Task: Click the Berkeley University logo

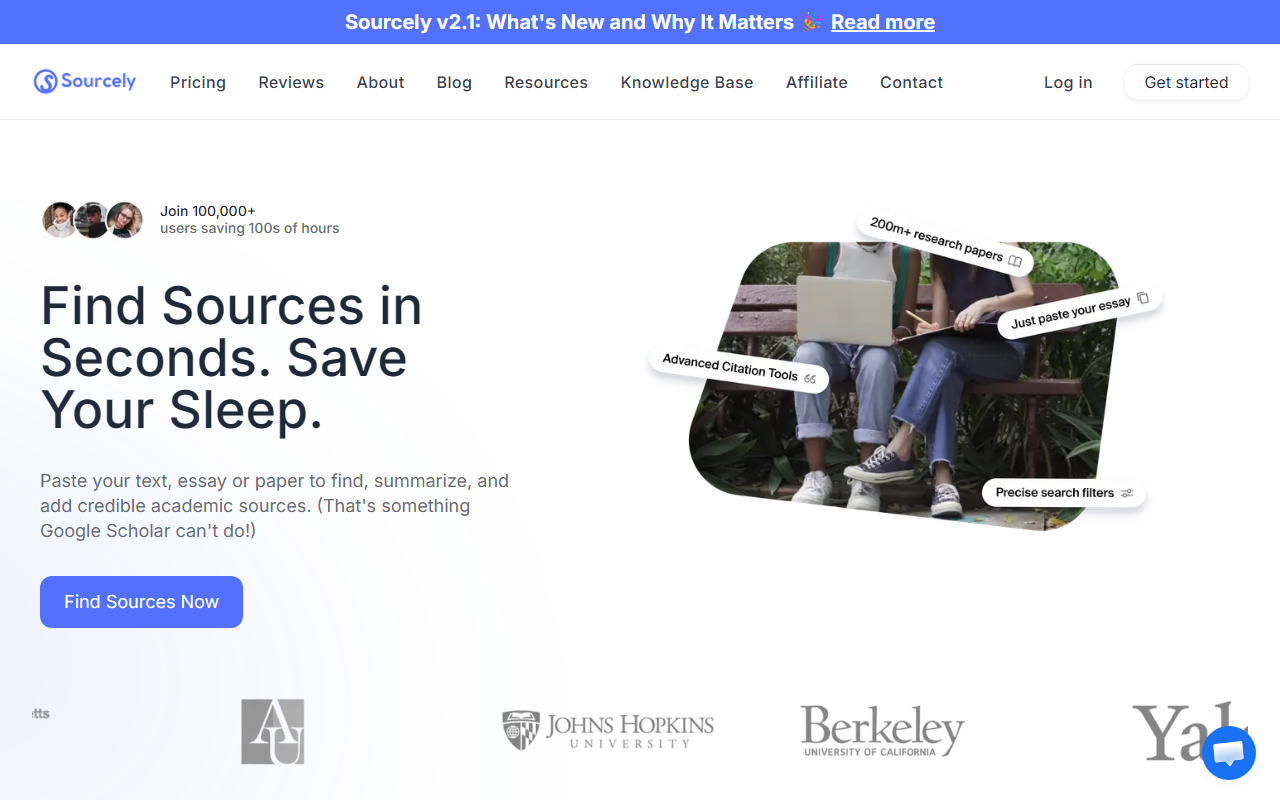Action: pyautogui.click(x=882, y=731)
